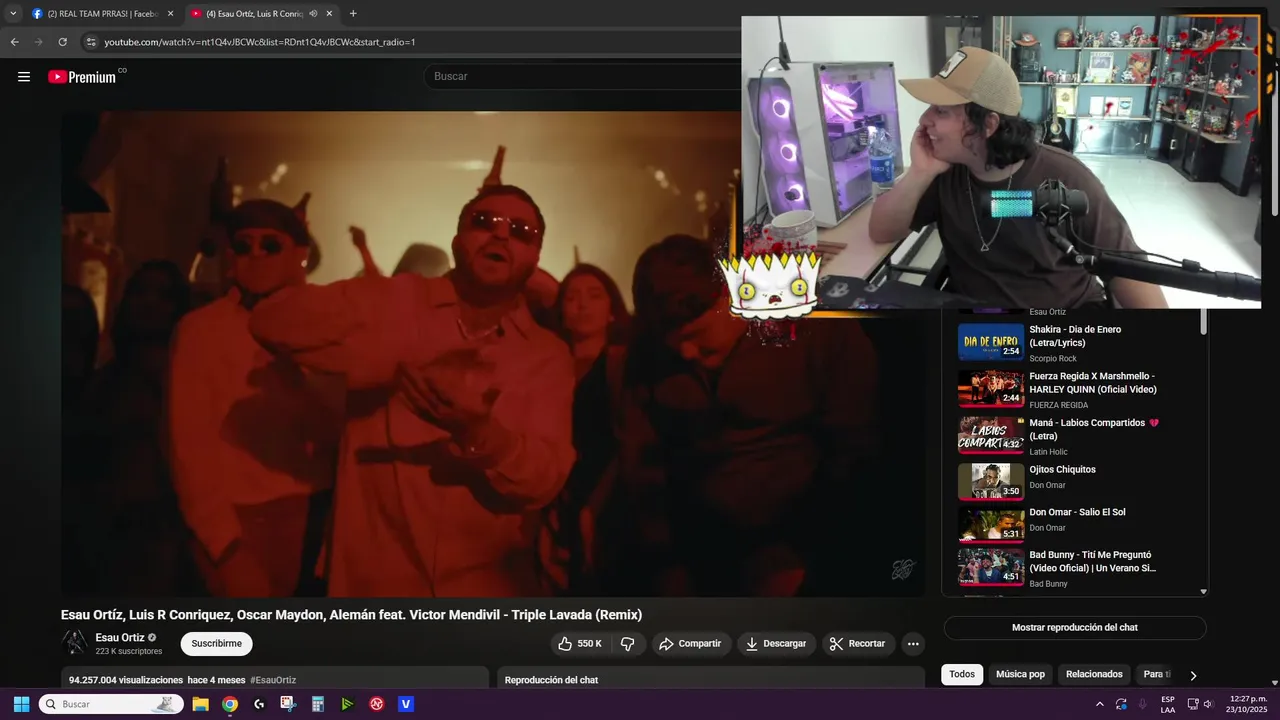The image size is (1280, 720).
Task: Show hidden system tray icons
Action: pyautogui.click(x=1100, y=704)
